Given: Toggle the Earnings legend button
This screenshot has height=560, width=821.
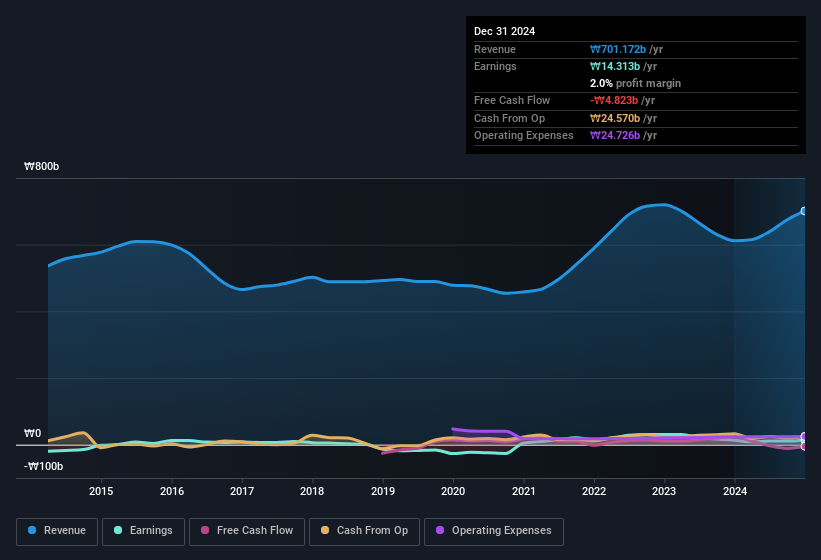Looking at the screenshot, I should (143, 531).
